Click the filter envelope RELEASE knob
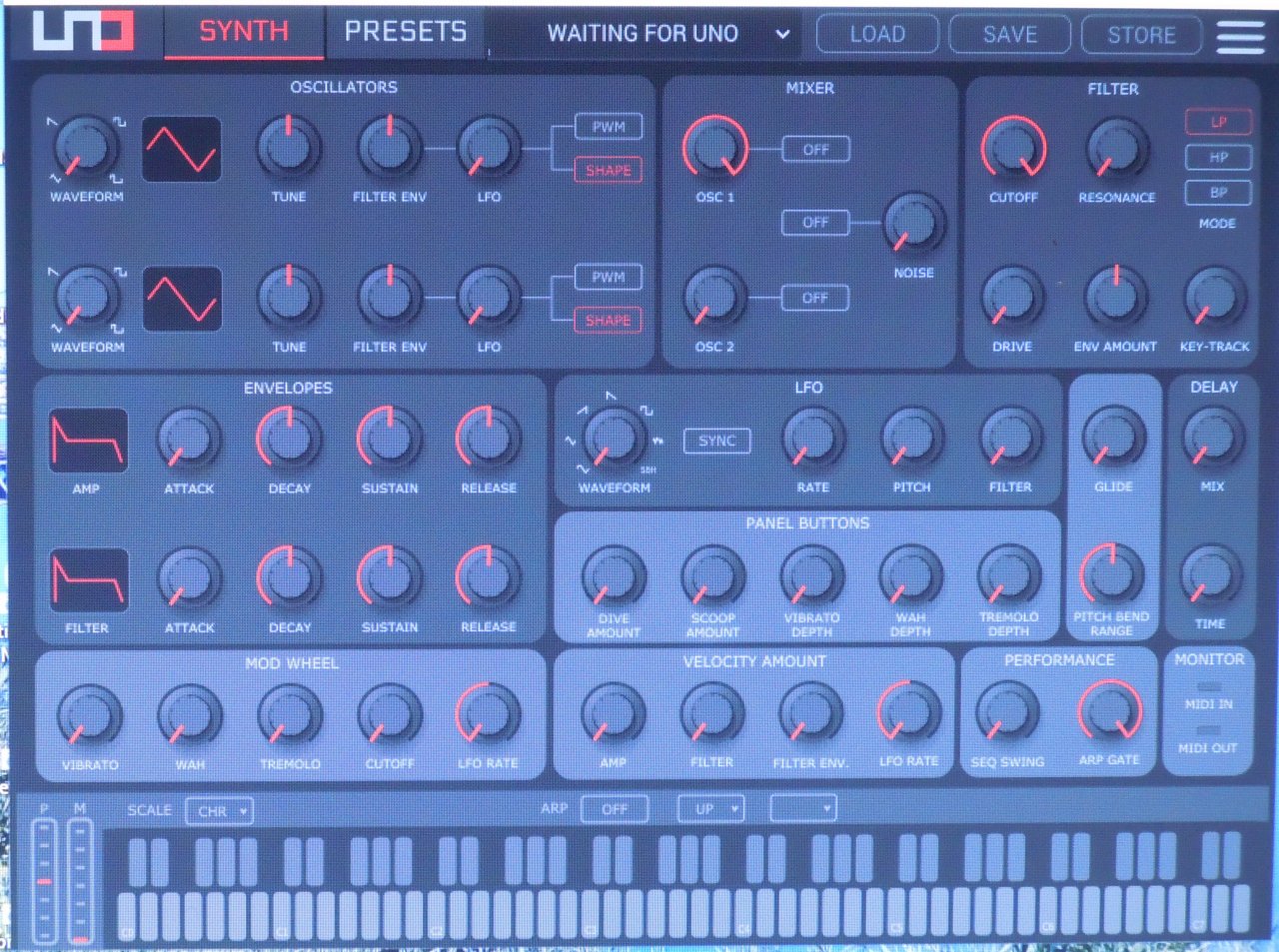The image size is (1279, 952). 488,577
